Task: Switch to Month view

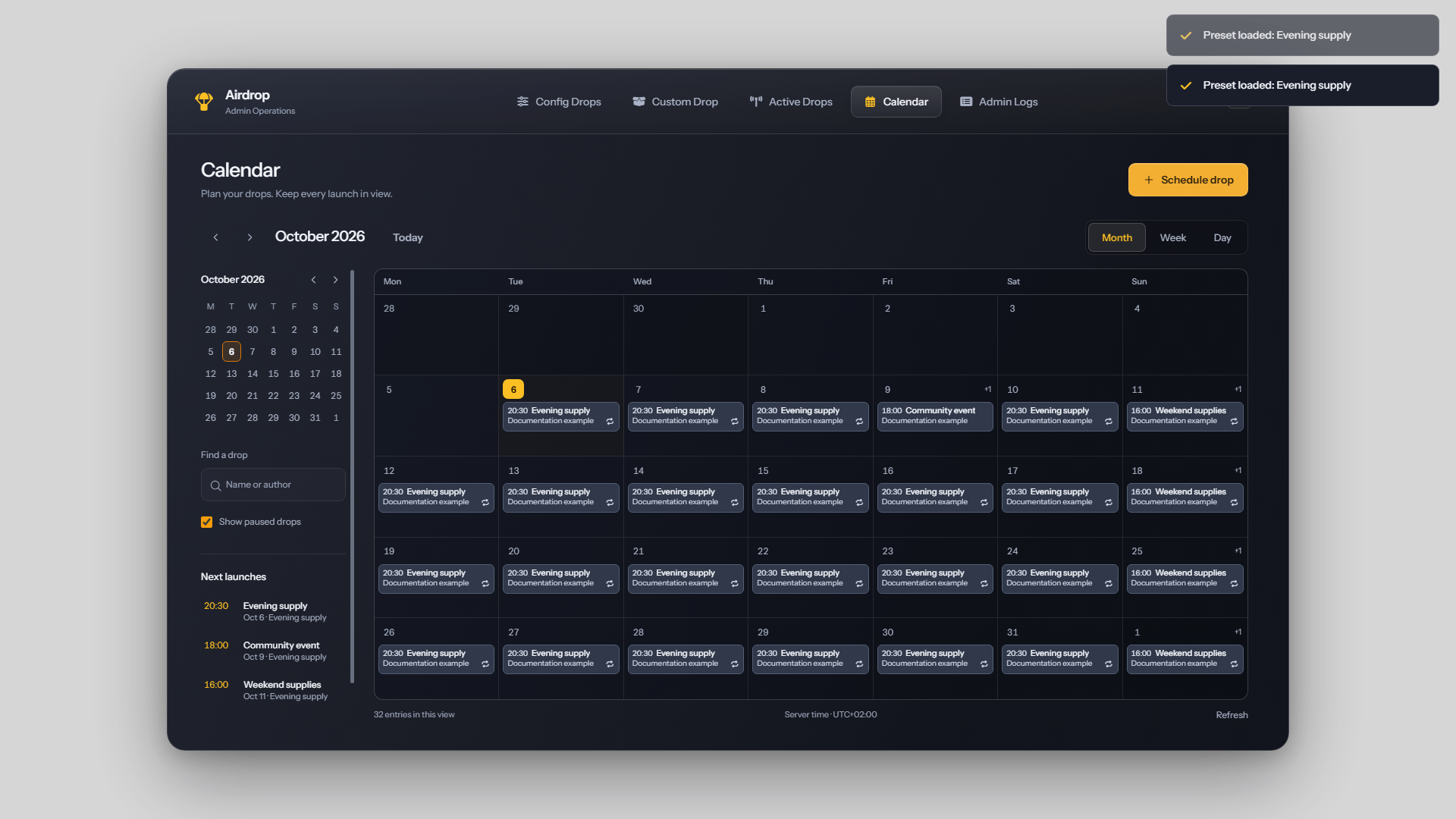Action: (1117, 237)
